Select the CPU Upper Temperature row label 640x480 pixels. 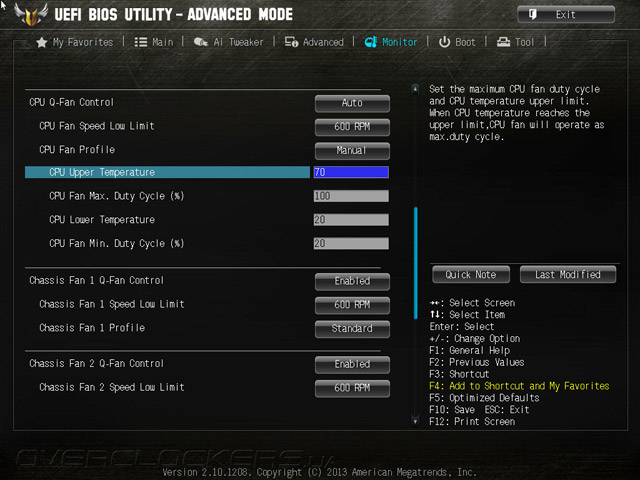click(x=102, y=173)
